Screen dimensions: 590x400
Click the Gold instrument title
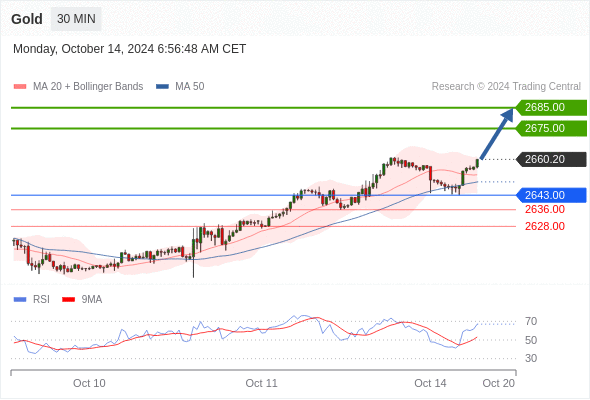tap(27, 19)
